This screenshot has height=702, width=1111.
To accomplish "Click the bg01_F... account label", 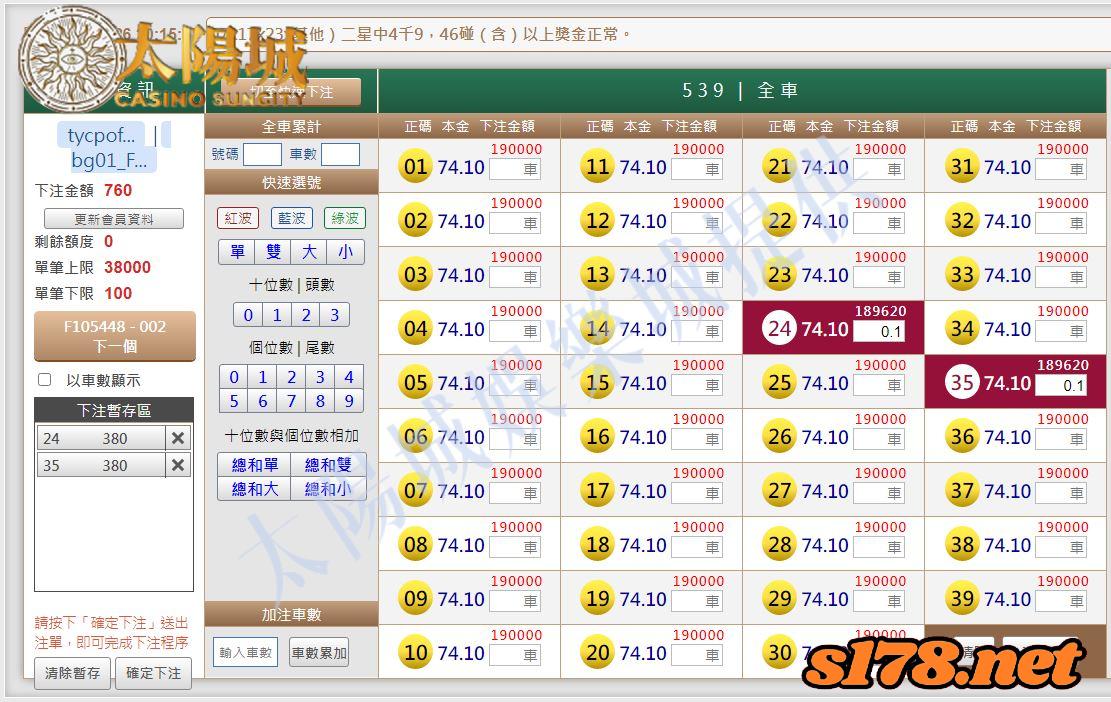I will tap(109, 160).
